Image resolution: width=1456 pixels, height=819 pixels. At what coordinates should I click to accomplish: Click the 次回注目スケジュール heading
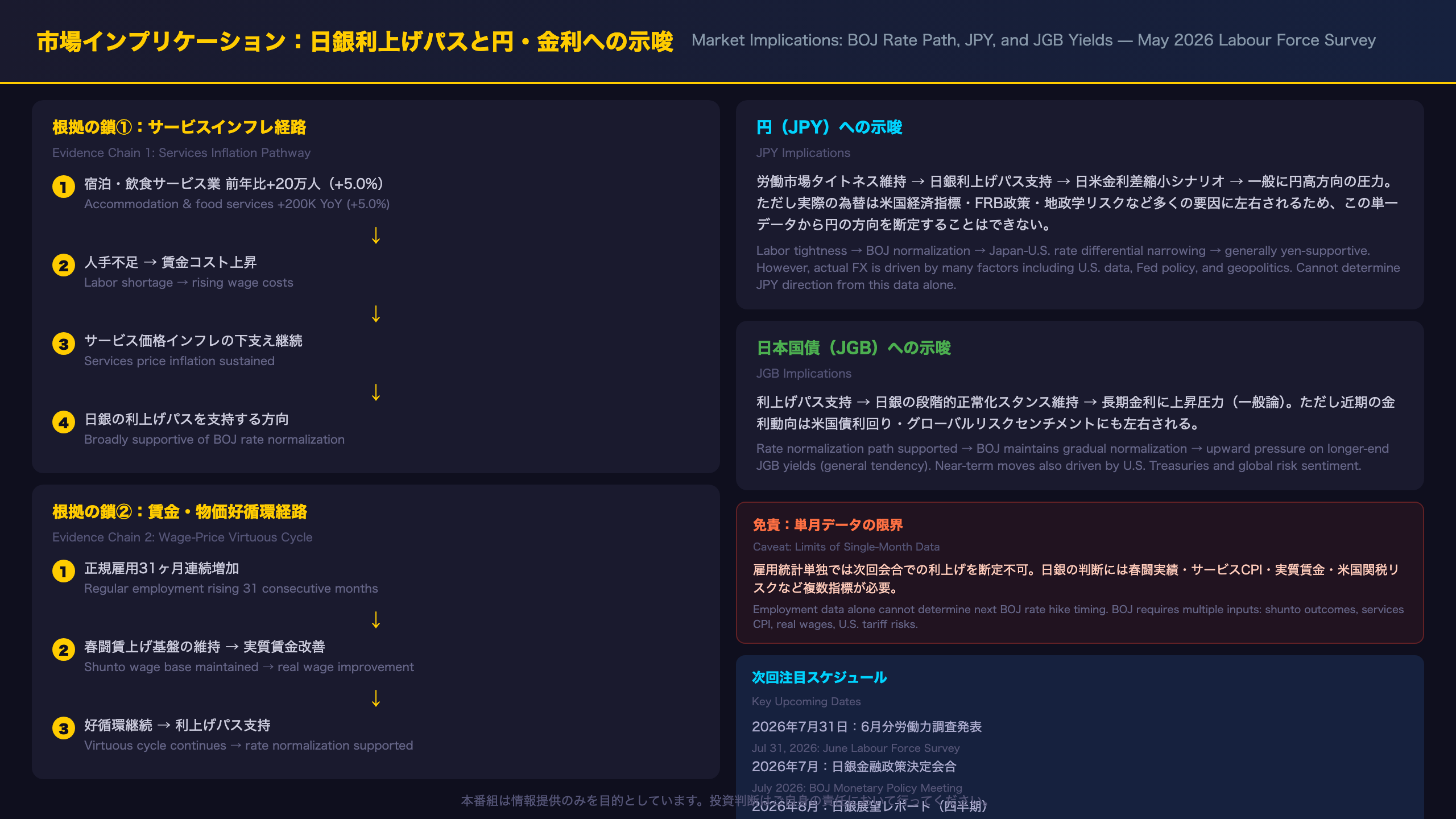pyautogui.click(x=819, y=677)
